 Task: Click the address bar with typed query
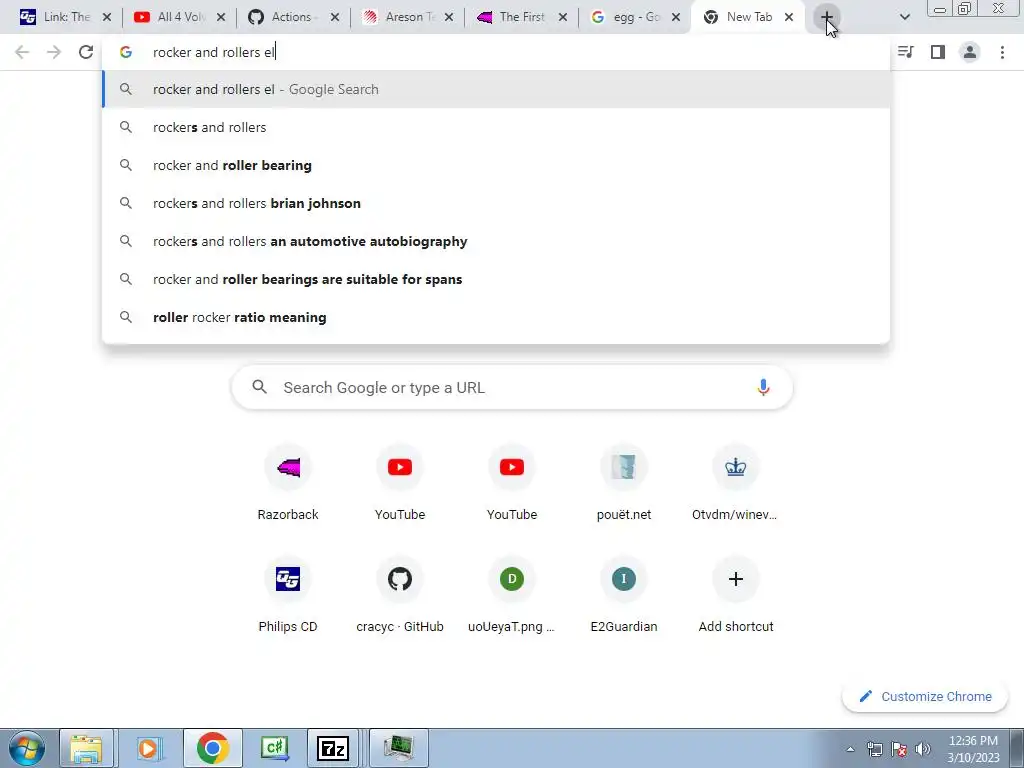tap(496, 52)
